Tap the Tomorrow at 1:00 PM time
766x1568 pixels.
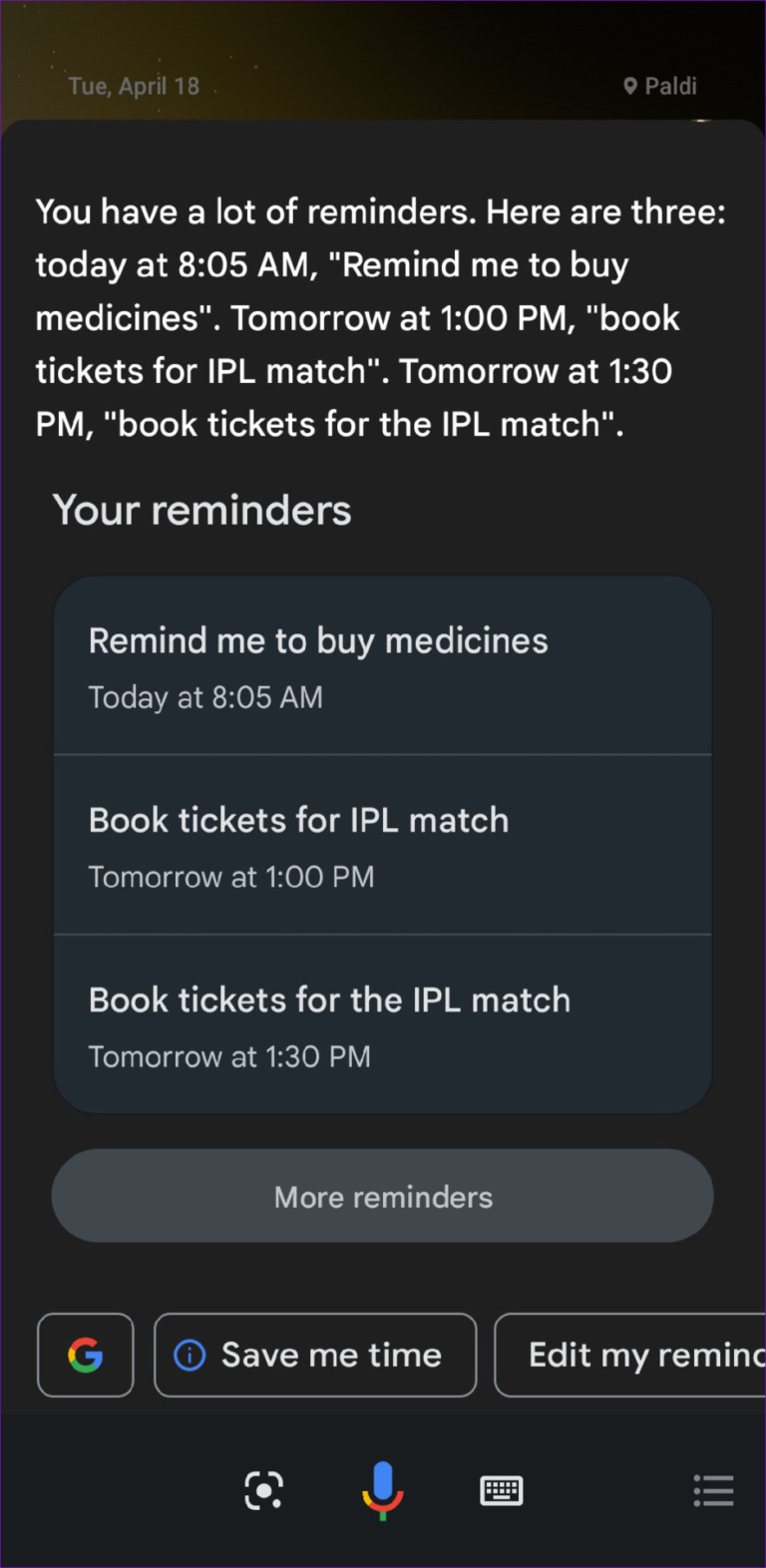tap(231, 878)
